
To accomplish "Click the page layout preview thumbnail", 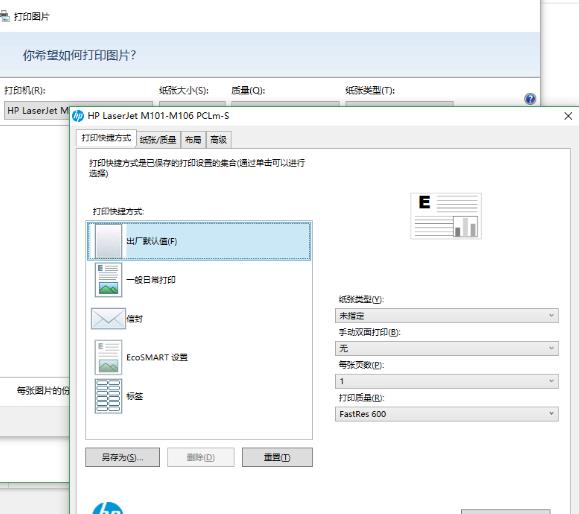I will [446, 216].
